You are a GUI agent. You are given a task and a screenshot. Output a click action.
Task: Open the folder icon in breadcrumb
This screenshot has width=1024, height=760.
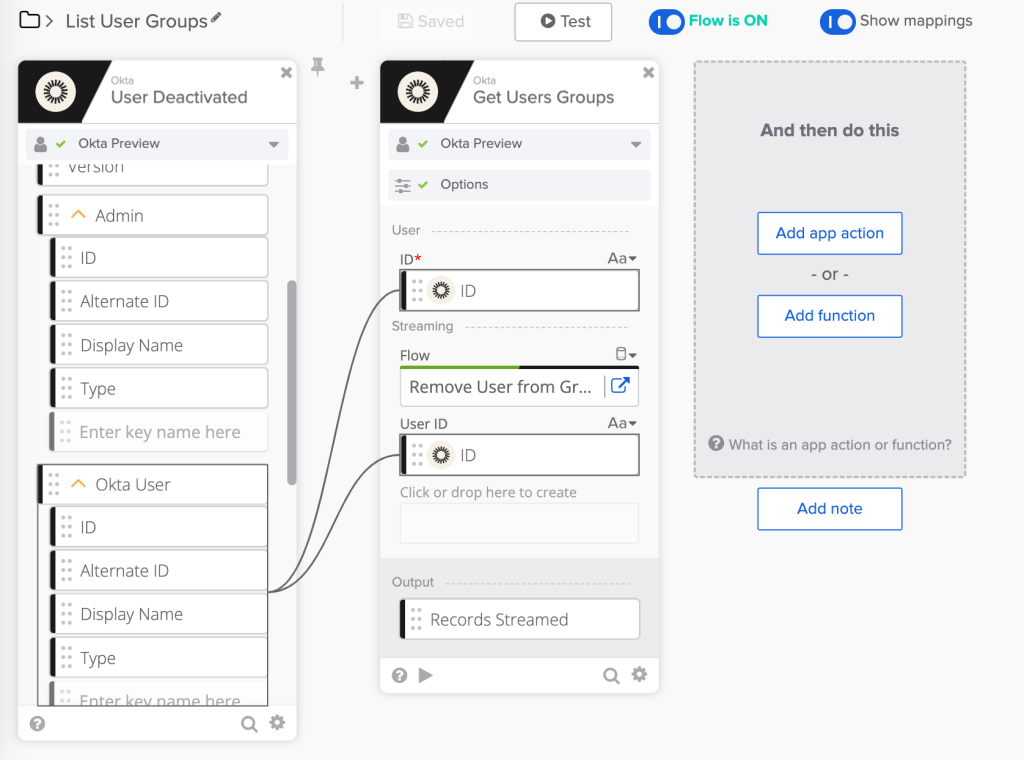click(30, 20)
